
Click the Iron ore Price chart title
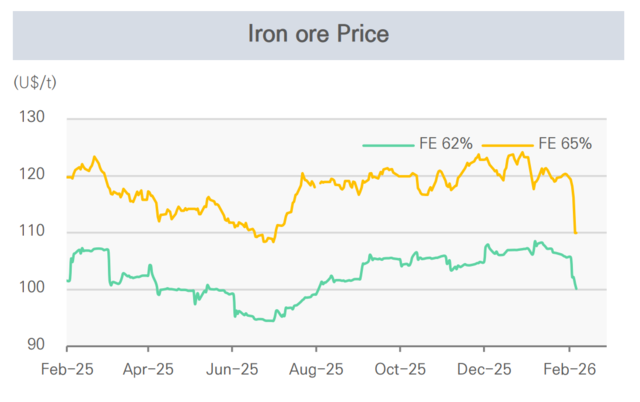(x=319, y=34)
